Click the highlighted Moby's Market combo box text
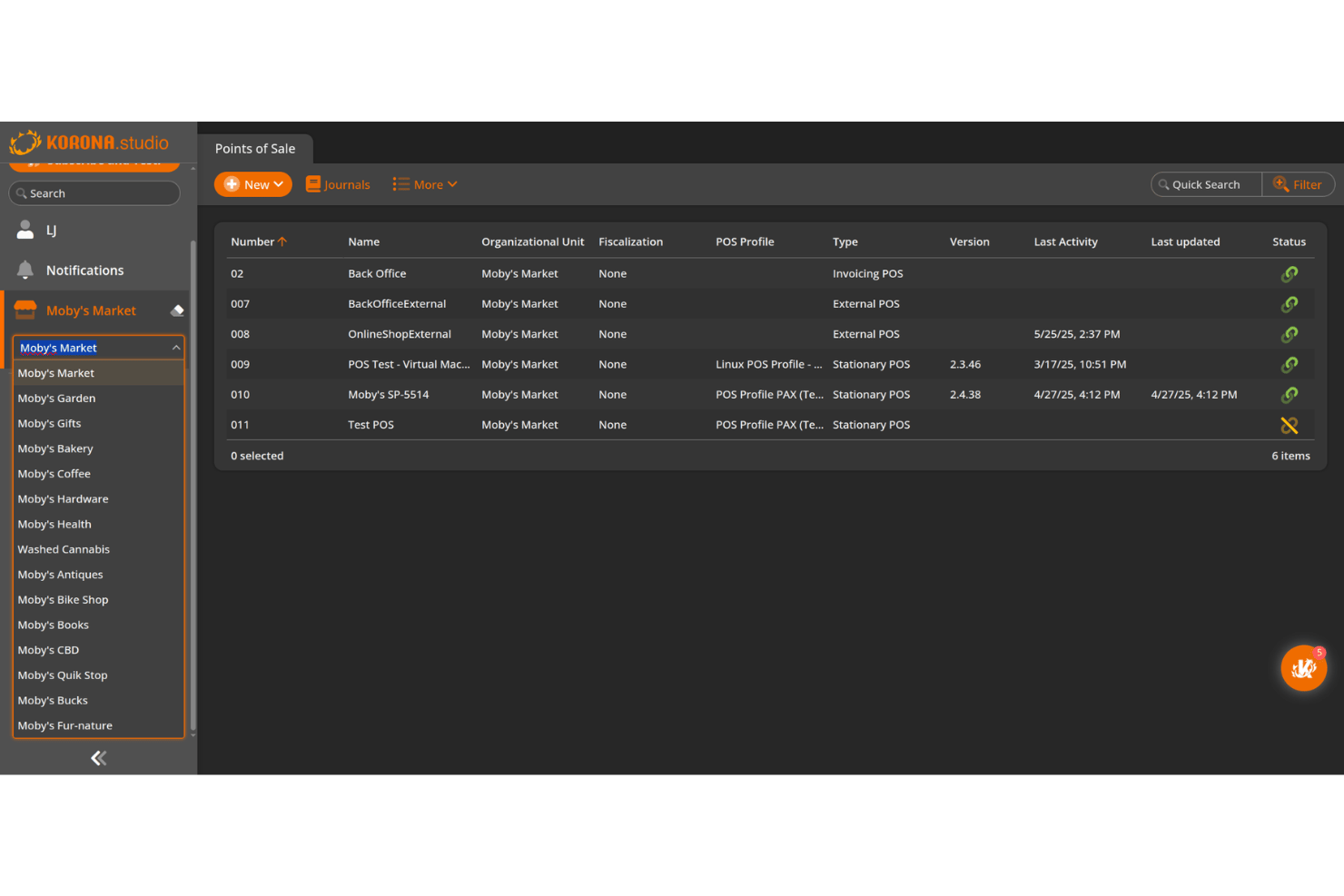Image resolution: width=1344 pixels, height=896 pixels. [58, 348]
